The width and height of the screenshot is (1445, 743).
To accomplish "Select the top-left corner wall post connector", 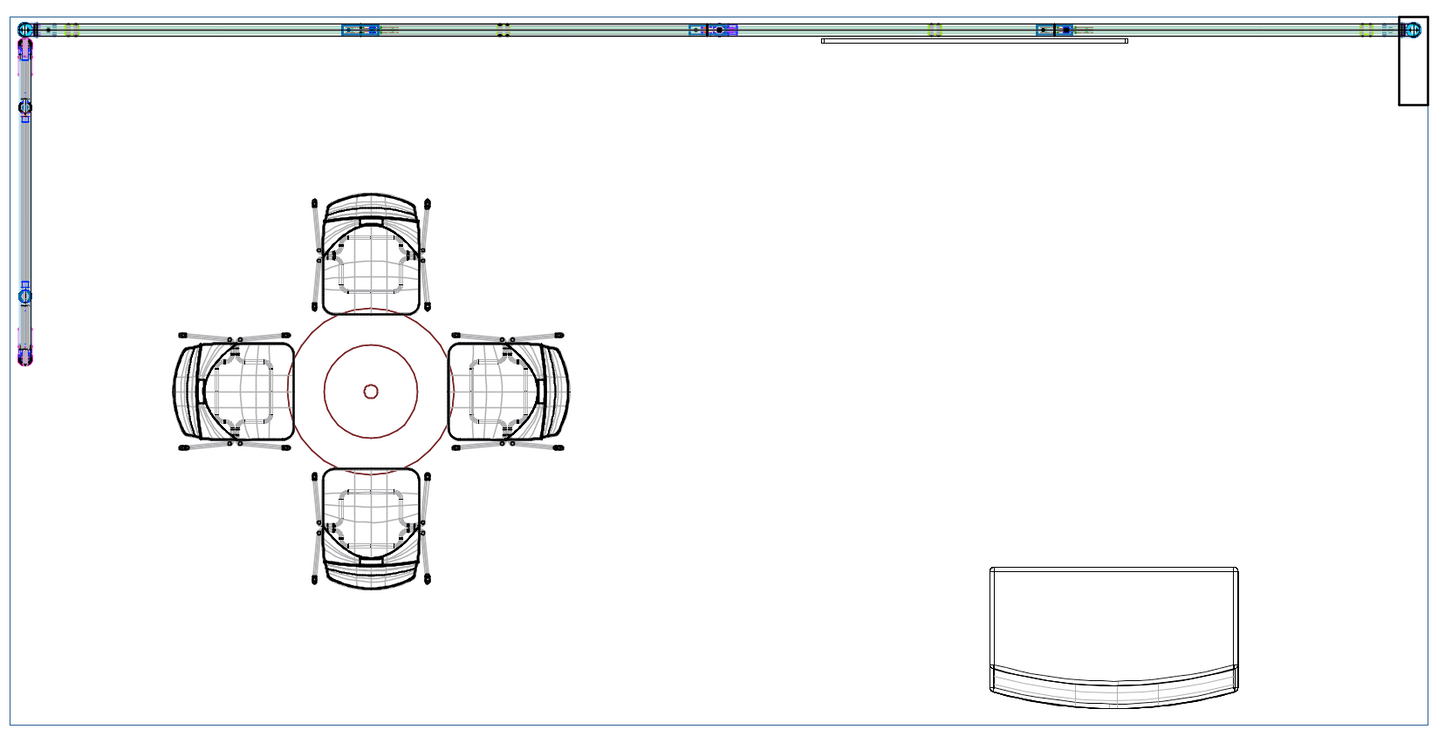I will 26,30.
